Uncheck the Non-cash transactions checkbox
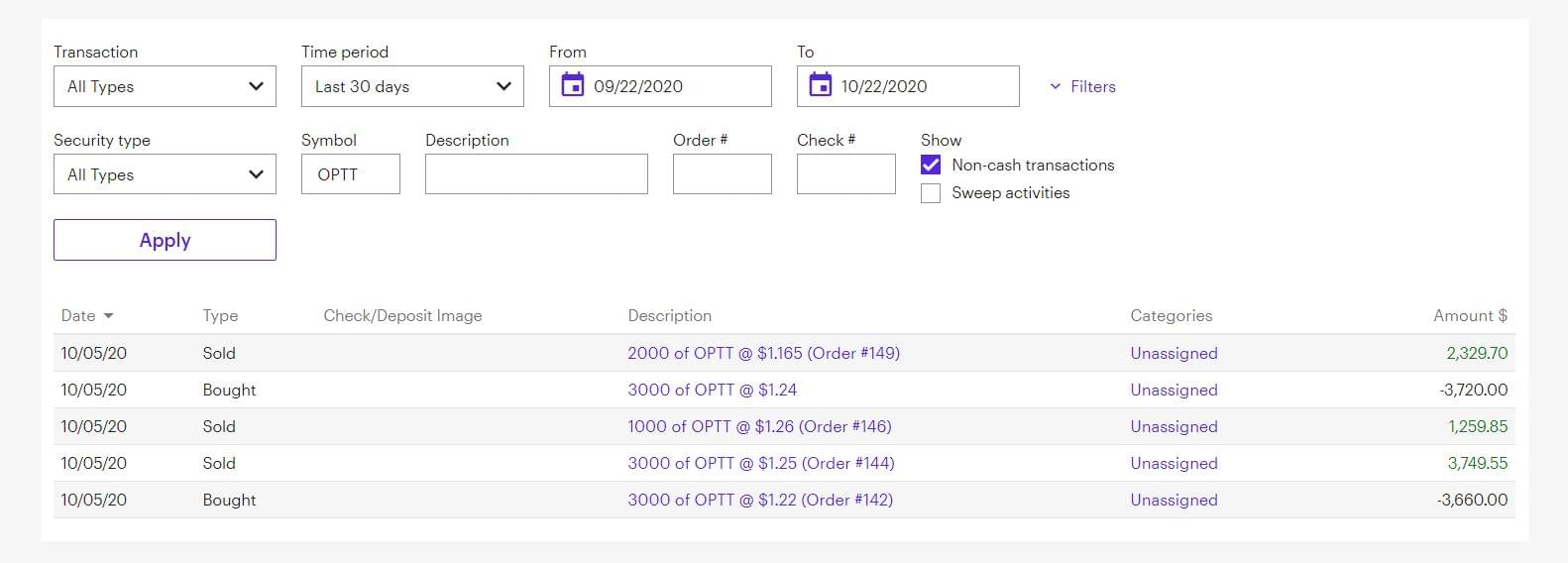Screen dimensions: 1568x563 (931, 166)
